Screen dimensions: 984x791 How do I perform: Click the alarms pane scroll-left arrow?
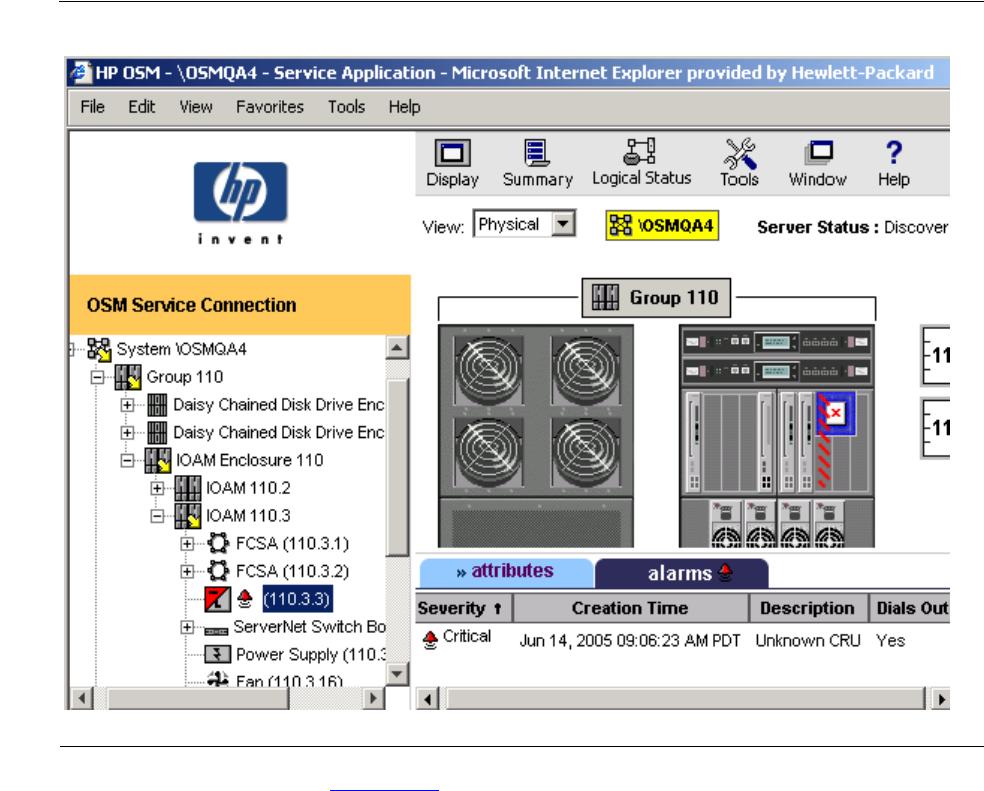(428, 699)
